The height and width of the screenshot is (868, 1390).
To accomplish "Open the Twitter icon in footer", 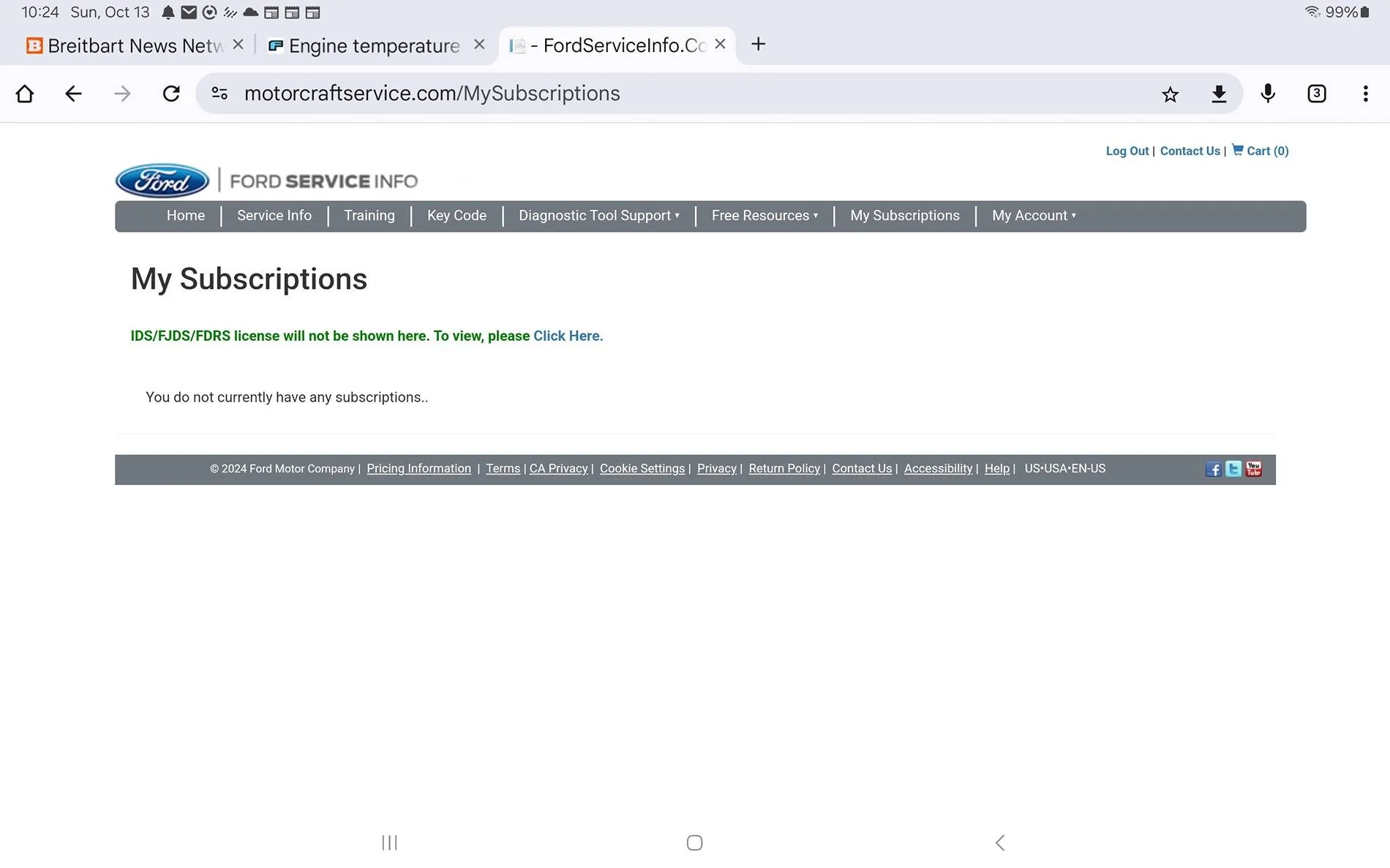I will pos(1233,469).
